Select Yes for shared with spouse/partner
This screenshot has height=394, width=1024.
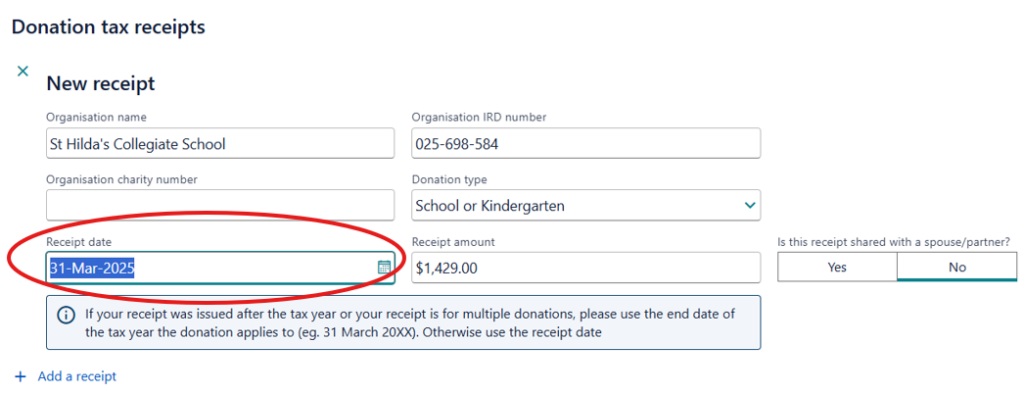pyautogui.click(x=837, y=267)
